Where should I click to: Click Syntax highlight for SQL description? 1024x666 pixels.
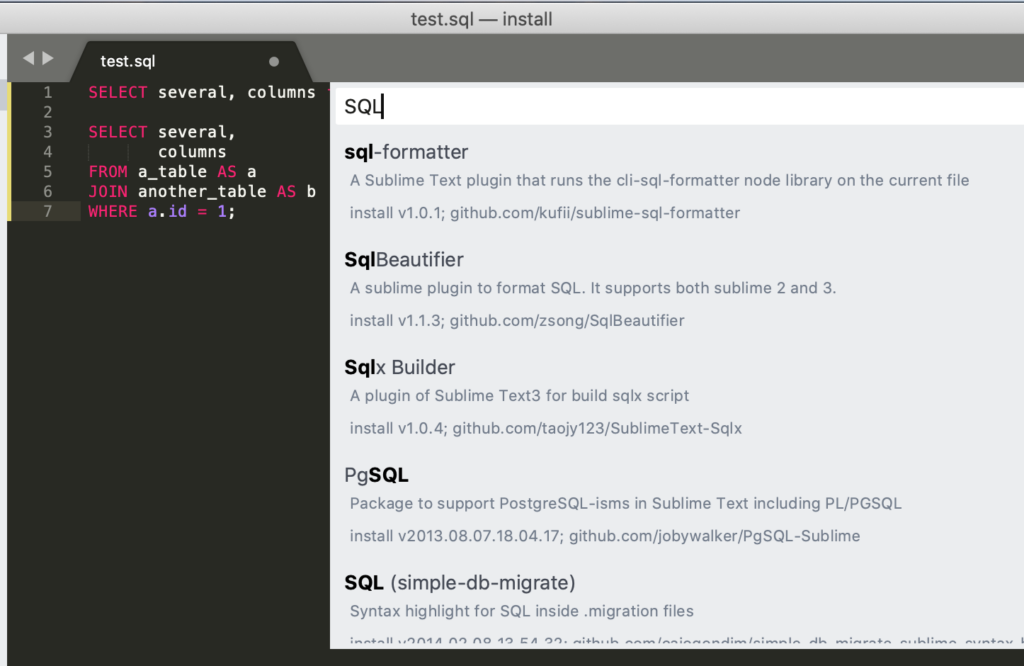[521, 611]
